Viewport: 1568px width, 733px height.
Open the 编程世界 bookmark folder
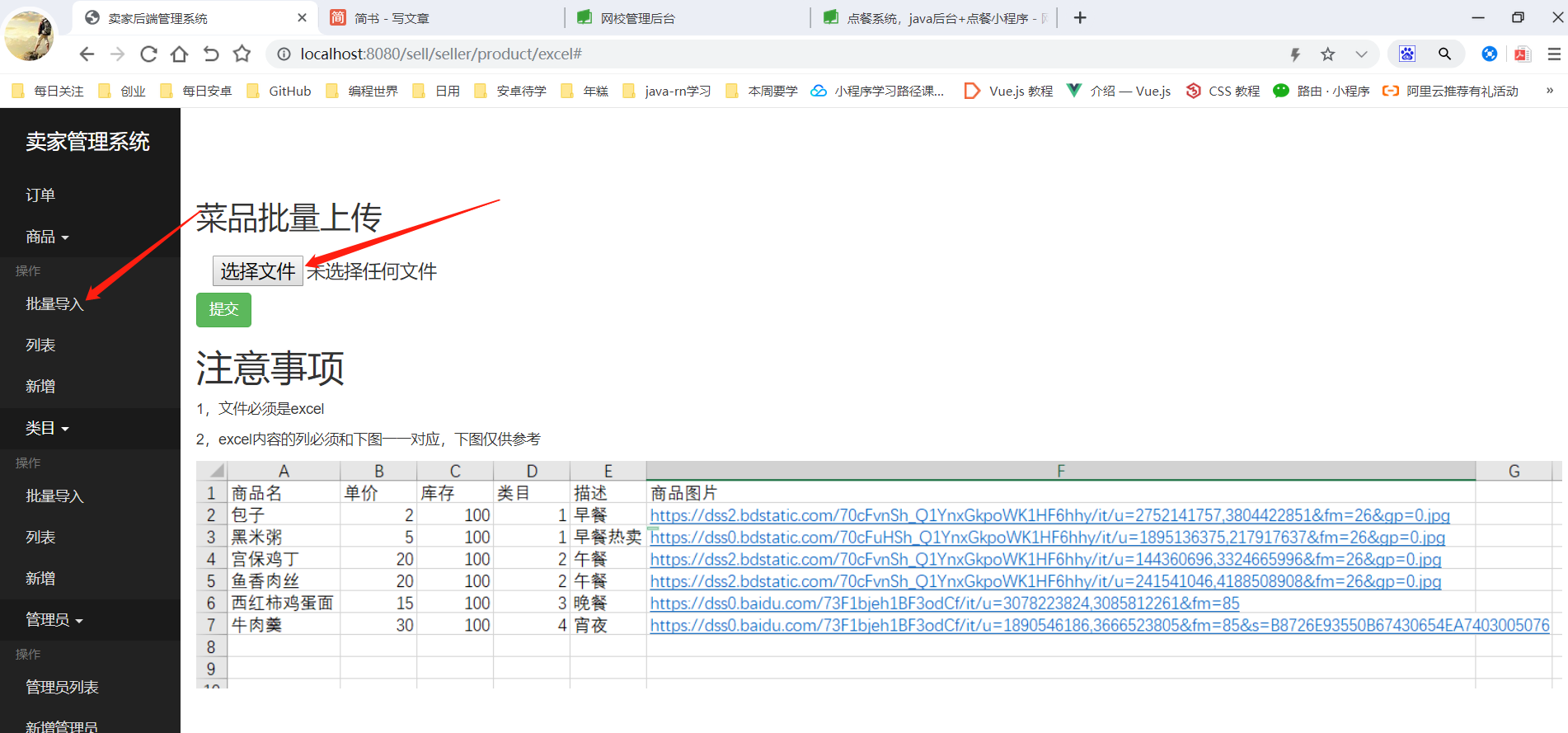(x=363, y=91)
